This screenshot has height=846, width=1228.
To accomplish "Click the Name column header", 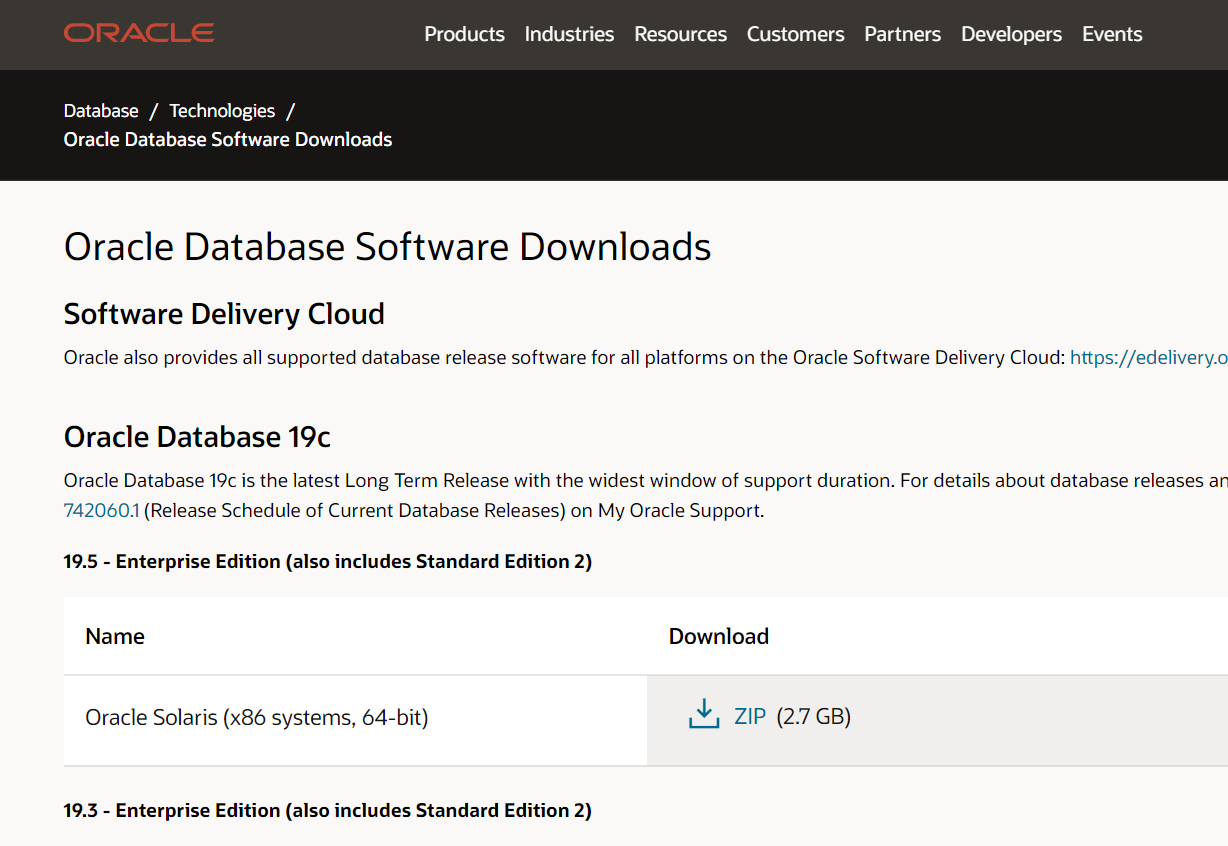I will click(115, 637).
